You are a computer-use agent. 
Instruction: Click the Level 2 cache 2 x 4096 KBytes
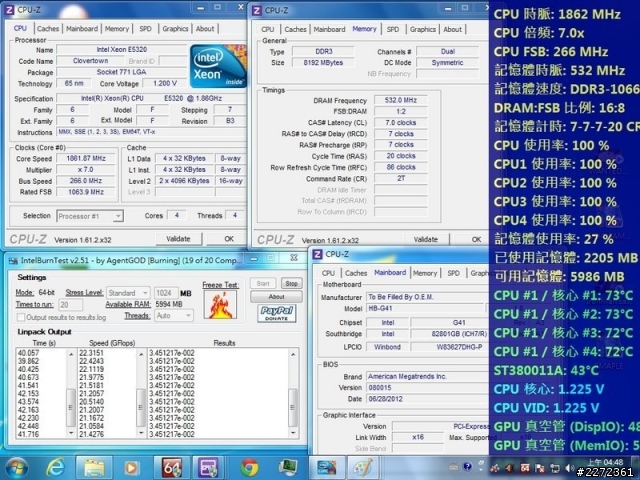(184, 181)
